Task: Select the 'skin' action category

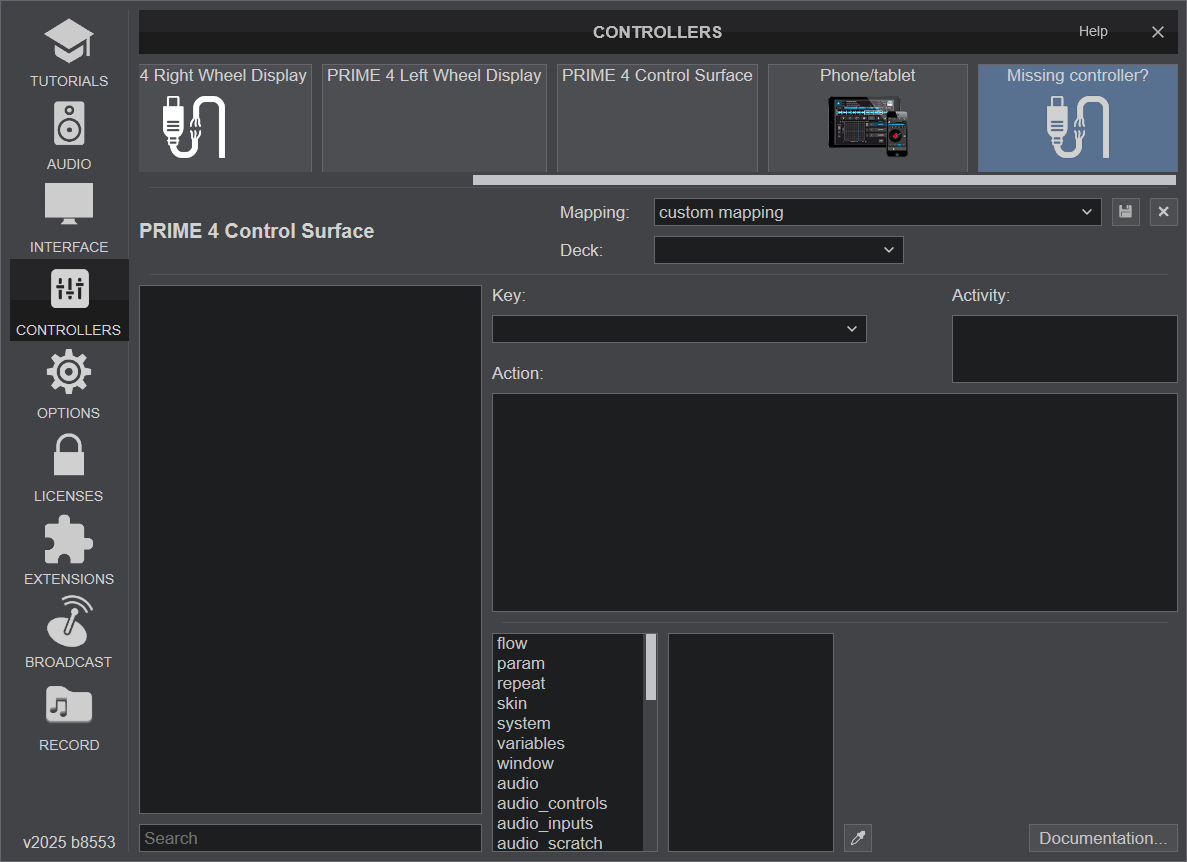Action: (x=569, y=703)
